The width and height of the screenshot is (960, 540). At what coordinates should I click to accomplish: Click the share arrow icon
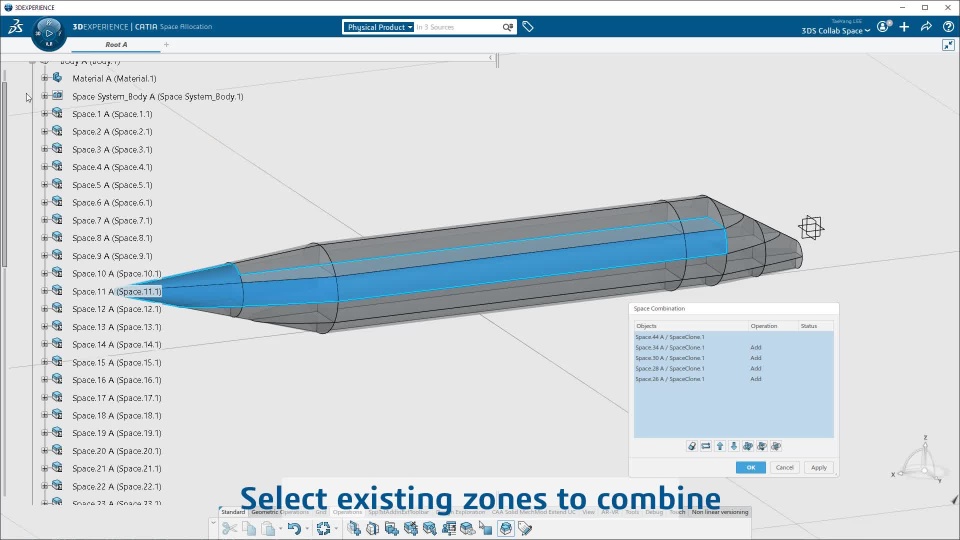pos(926,26)
